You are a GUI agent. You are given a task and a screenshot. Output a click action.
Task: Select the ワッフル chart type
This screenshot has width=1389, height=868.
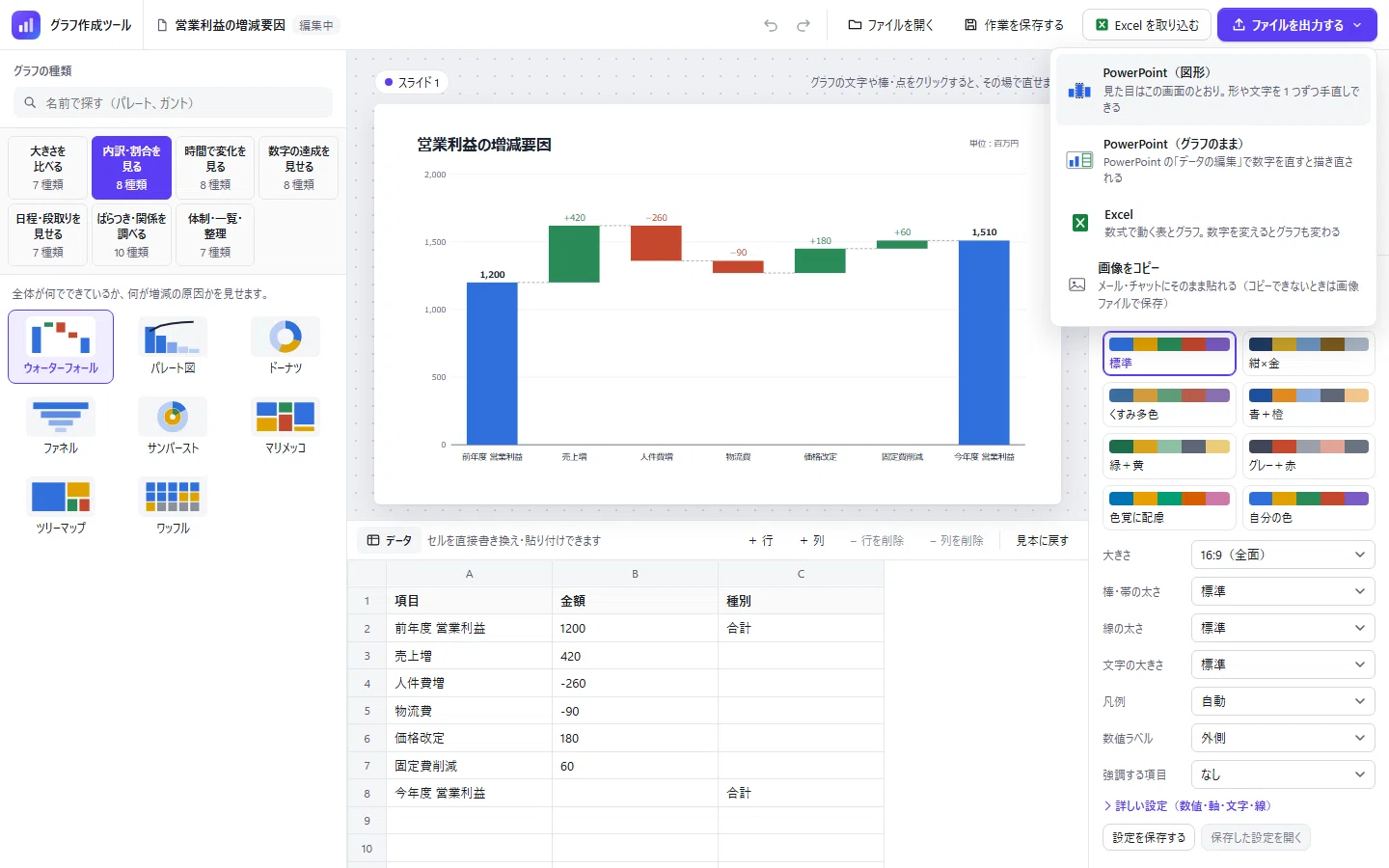[x=174, y=506]
